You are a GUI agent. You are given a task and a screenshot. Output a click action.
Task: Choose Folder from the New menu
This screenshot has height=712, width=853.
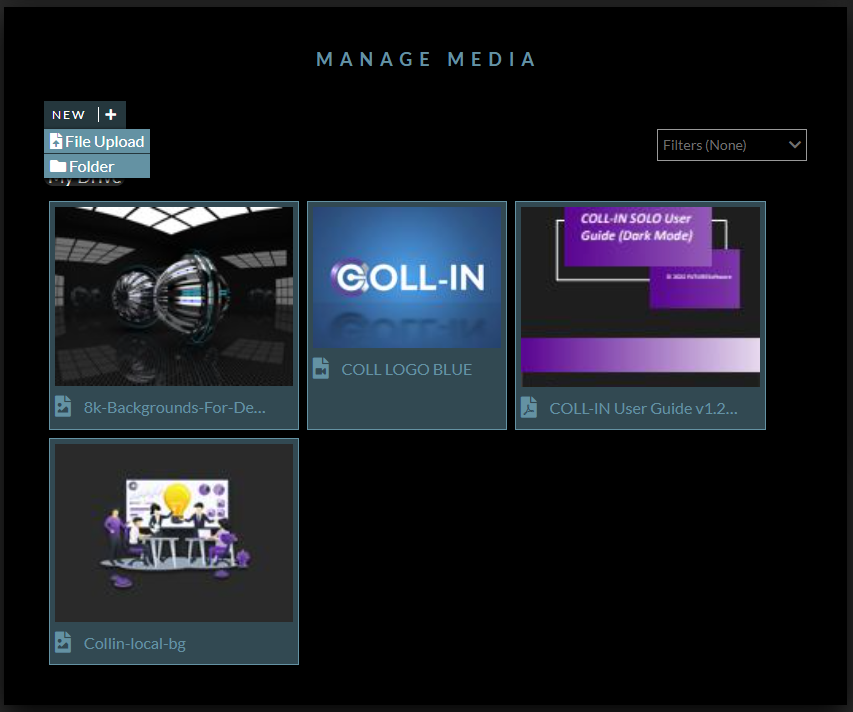click(91, 167)
